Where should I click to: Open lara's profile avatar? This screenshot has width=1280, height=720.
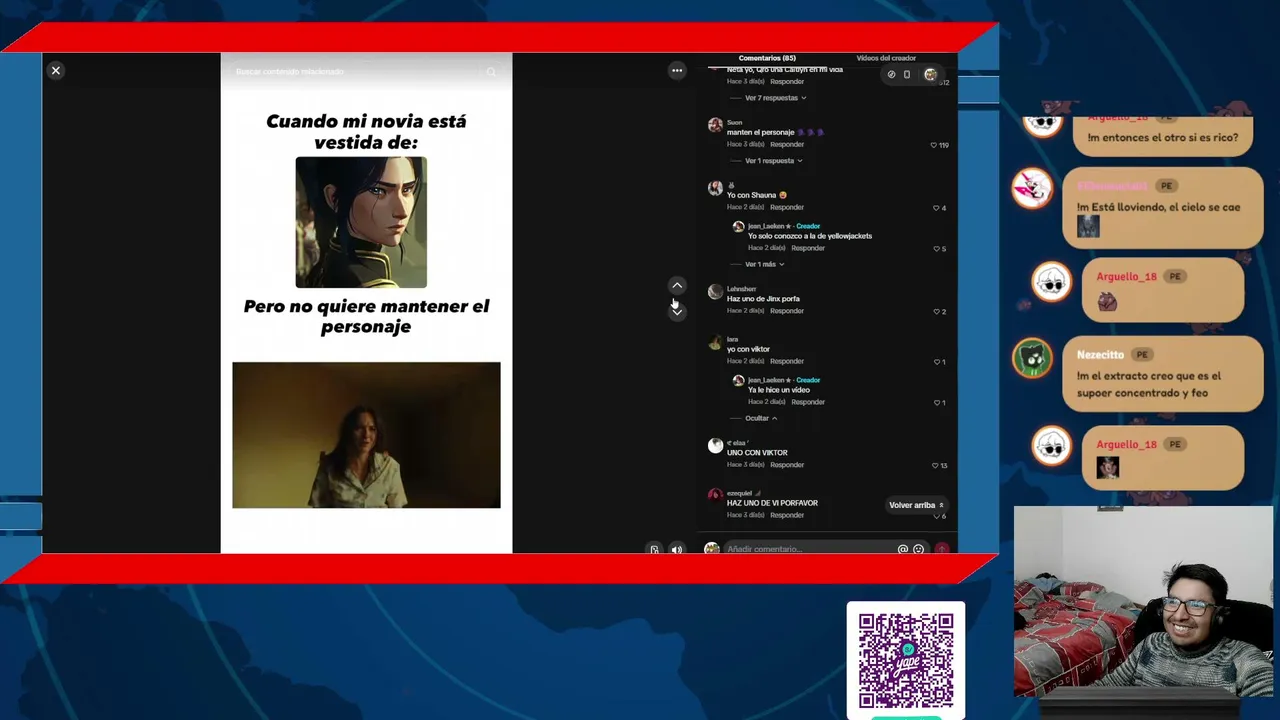(x=715, y=343)
